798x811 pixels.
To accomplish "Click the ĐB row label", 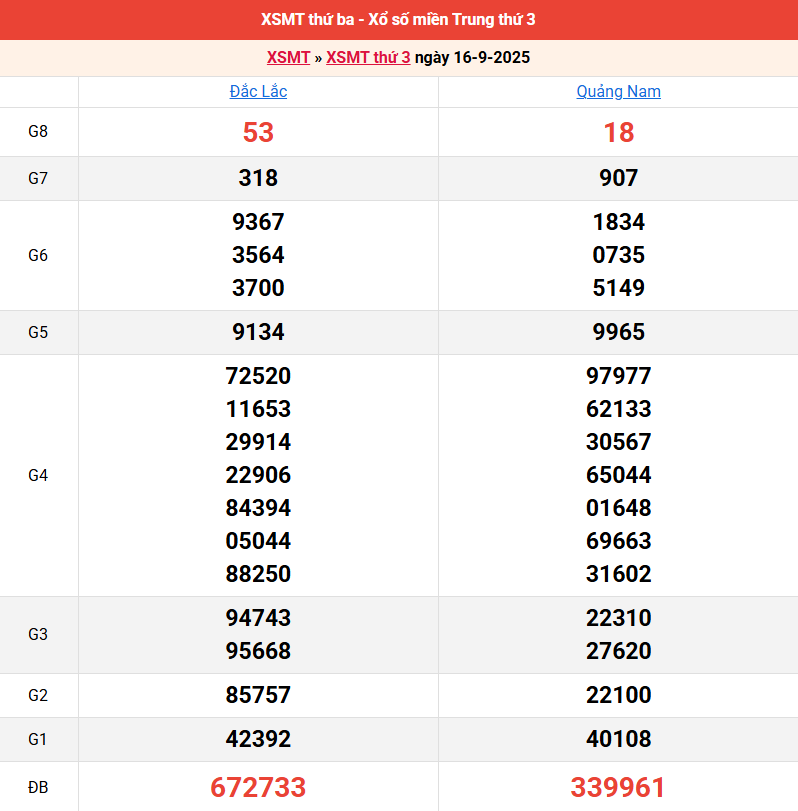I will click(x=38, y=787).
